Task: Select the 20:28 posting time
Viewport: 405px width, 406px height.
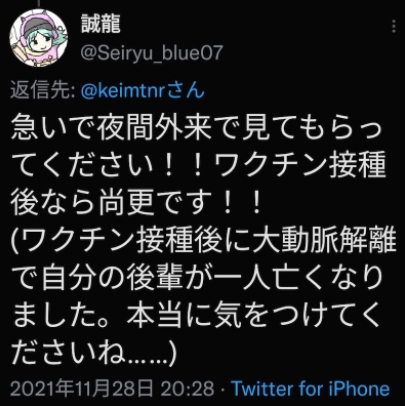Action: click(x=187, y=389)
